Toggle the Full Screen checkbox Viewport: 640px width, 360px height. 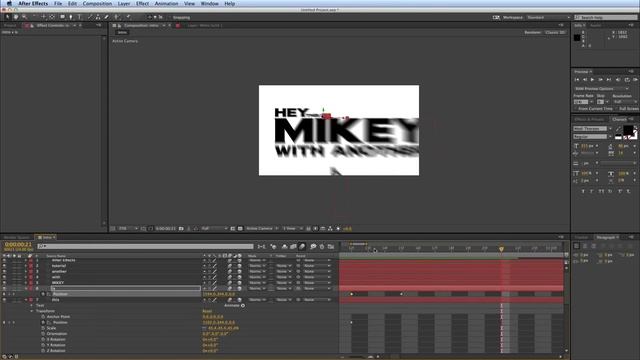(x=617, y=109)
